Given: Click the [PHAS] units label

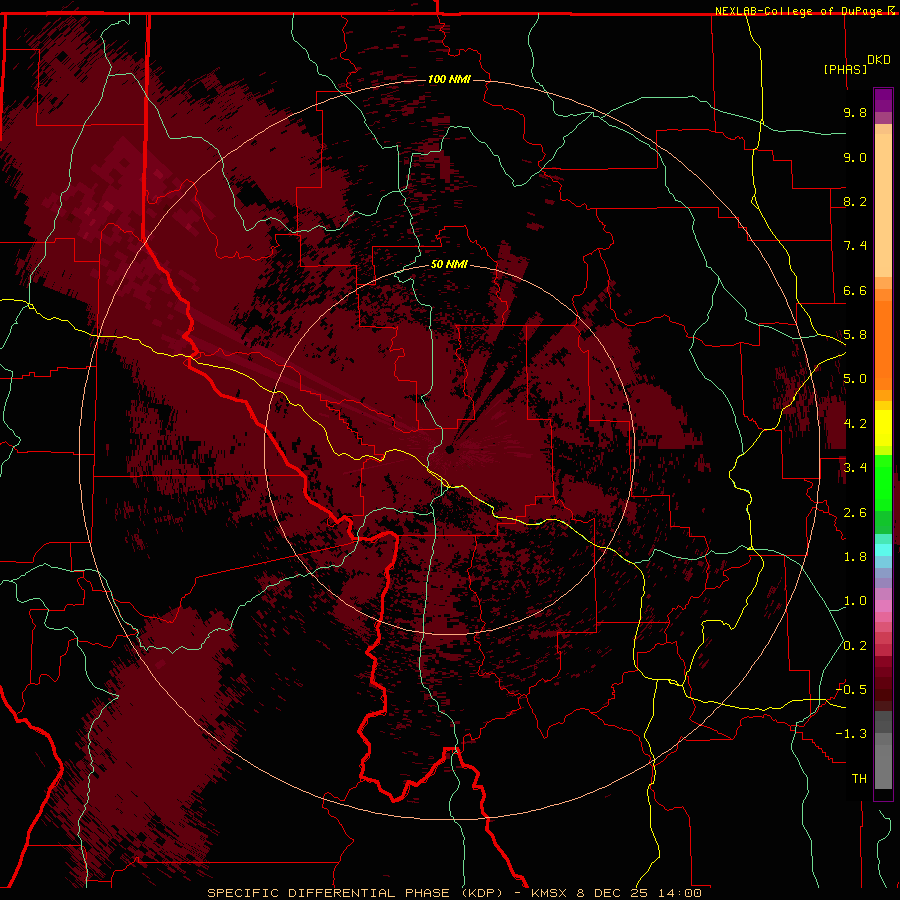Looking at the screenshot, I should click(845, 69).
